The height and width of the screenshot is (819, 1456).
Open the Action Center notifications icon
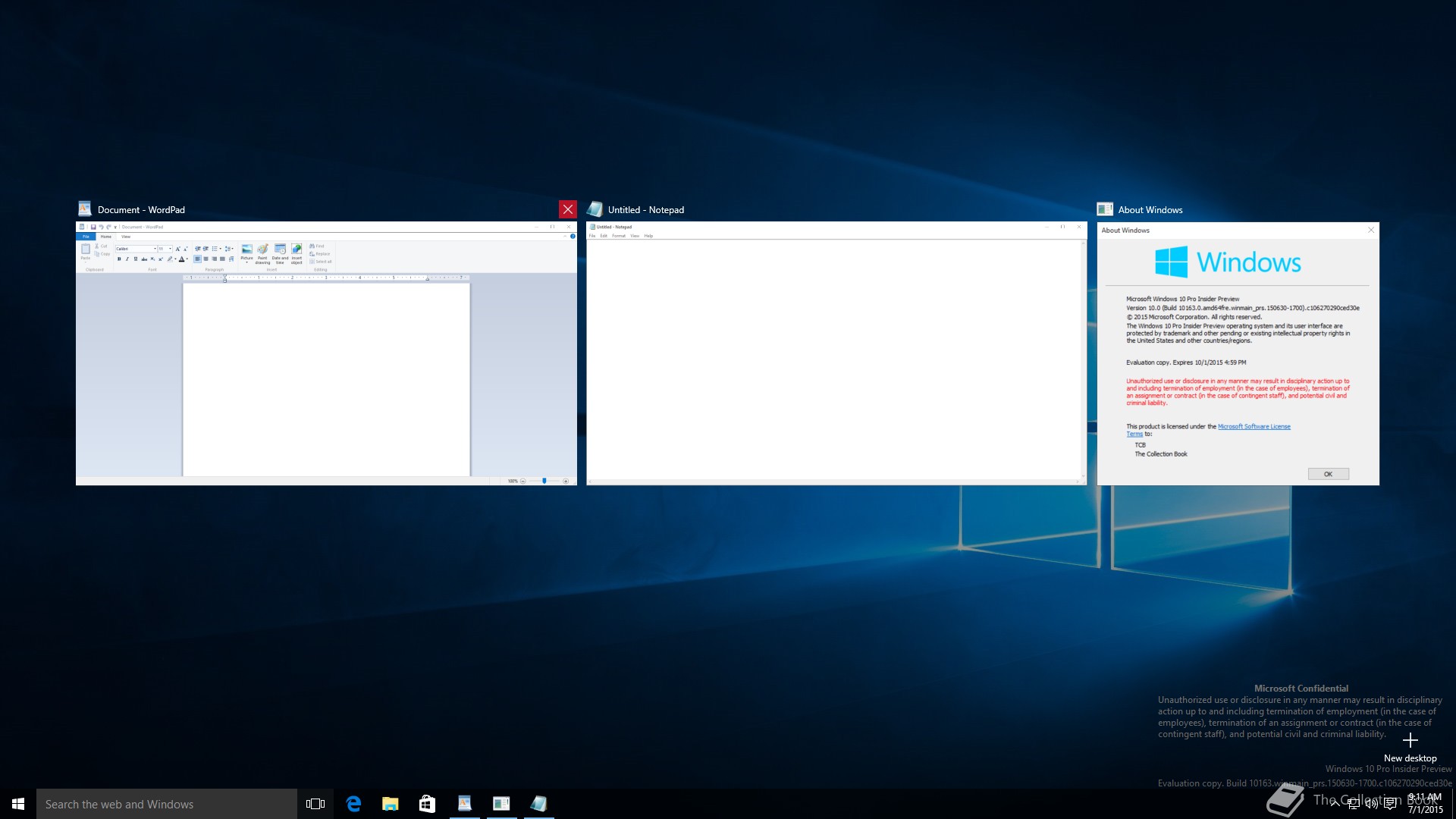coord(1390,804)
